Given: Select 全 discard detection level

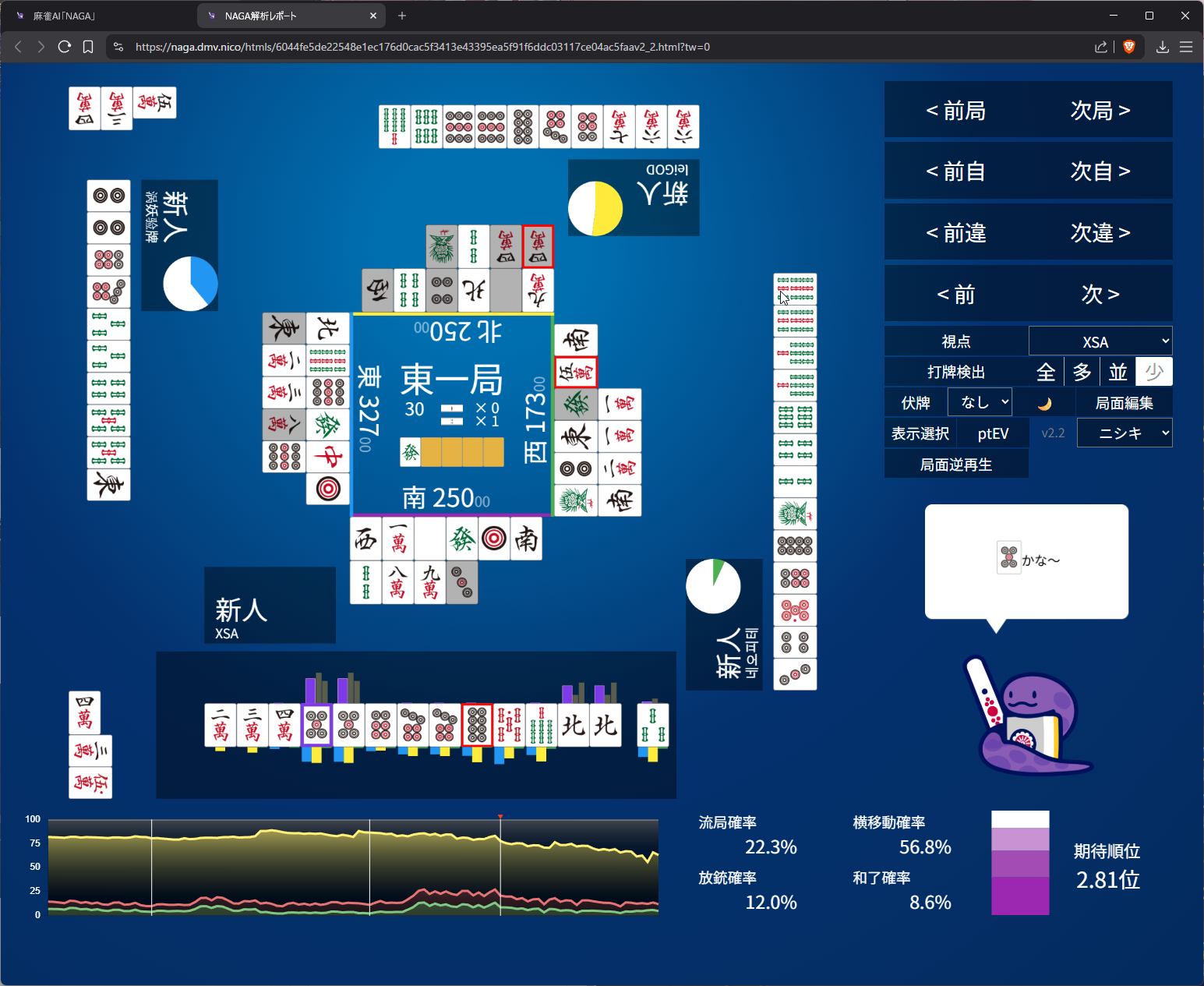Looking at the screenshot, I should [x=1046, y=372].
